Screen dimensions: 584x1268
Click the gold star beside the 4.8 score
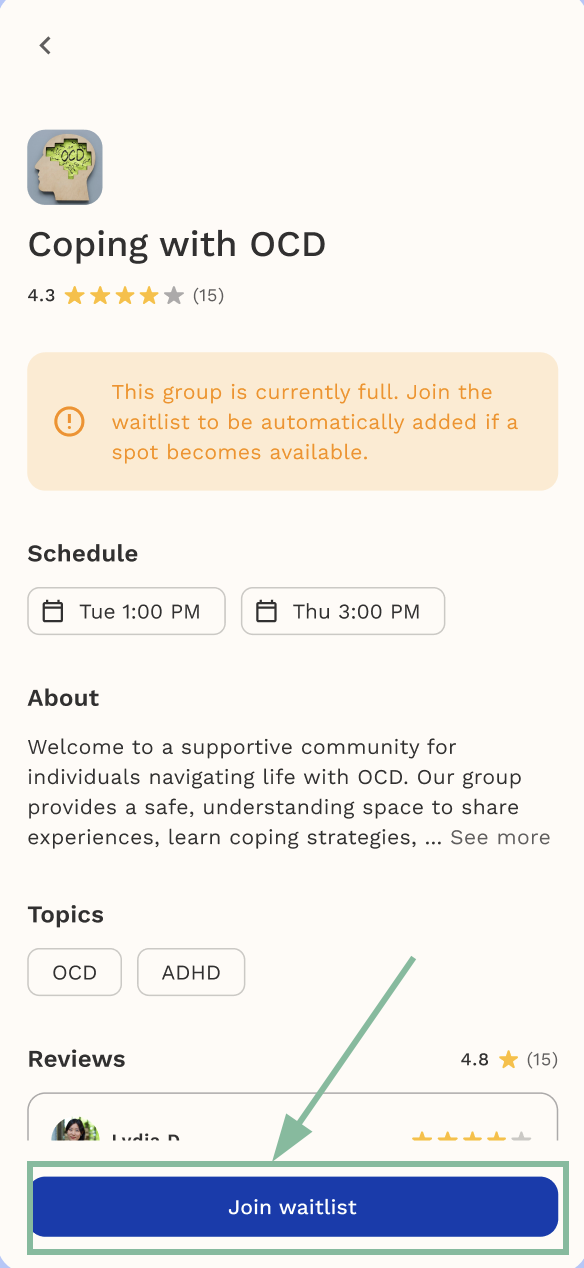(x=509, y=1059)
